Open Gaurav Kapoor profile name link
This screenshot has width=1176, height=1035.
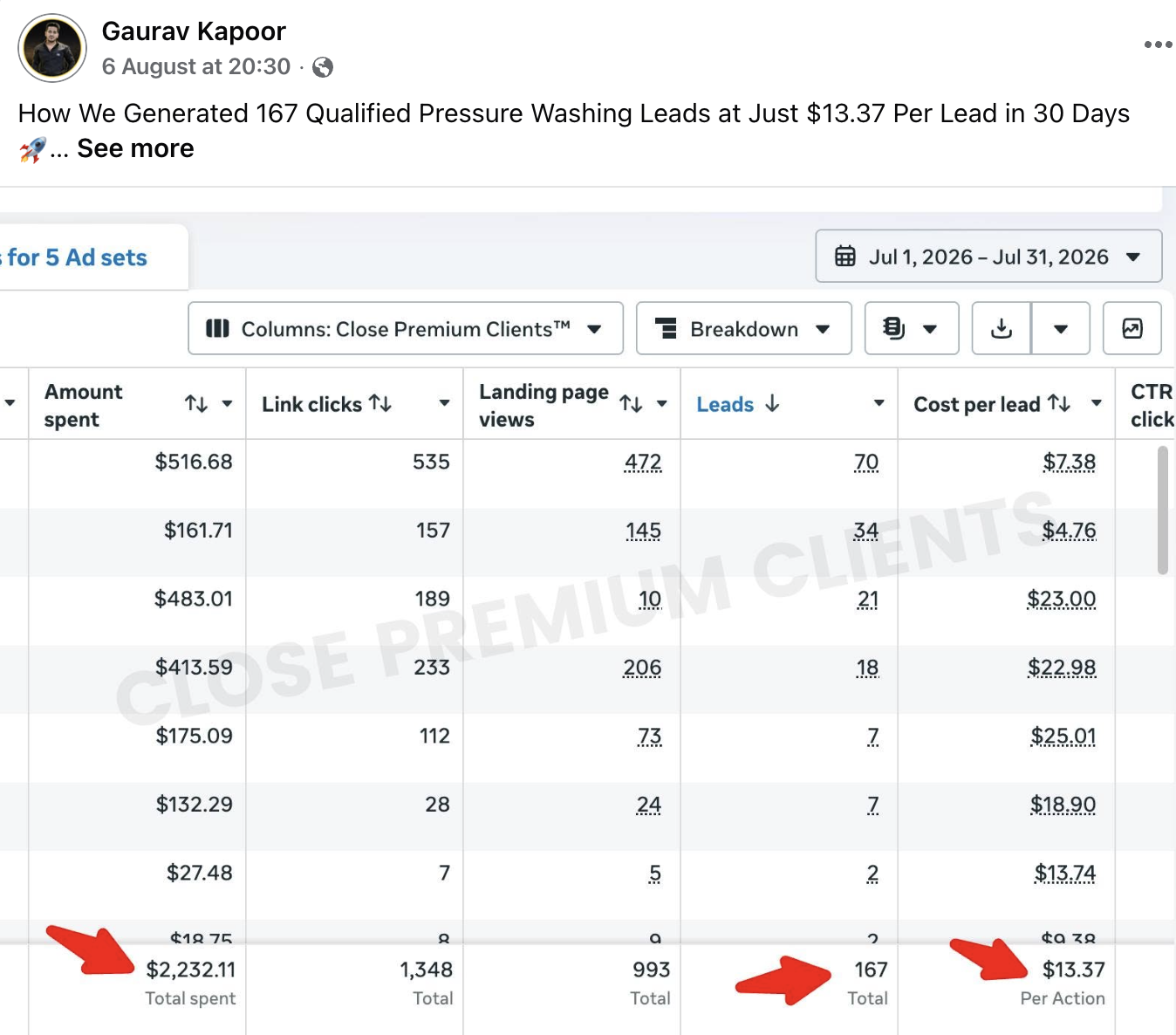tap(194, 31)
